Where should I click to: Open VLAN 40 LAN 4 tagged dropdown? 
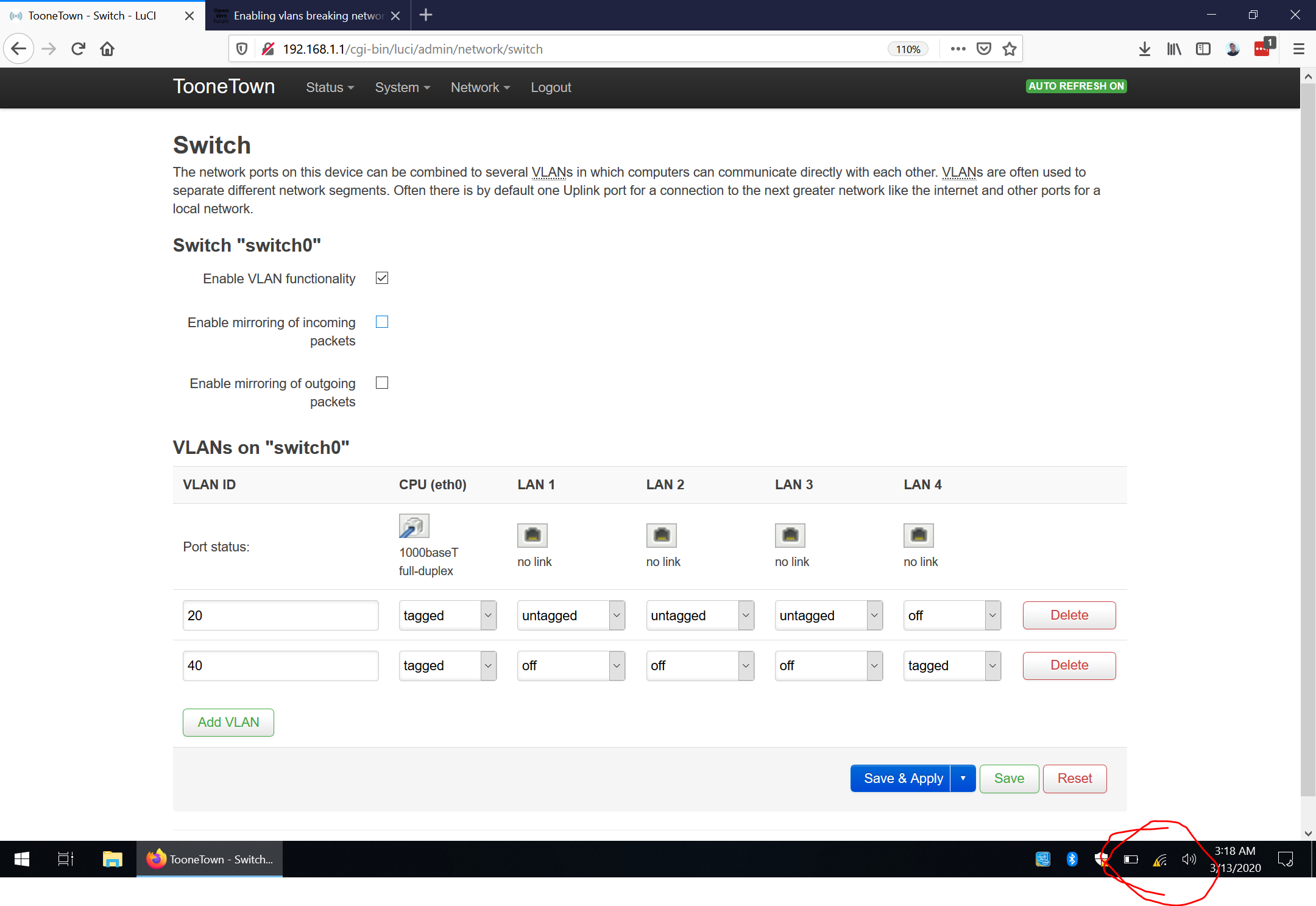952,665
